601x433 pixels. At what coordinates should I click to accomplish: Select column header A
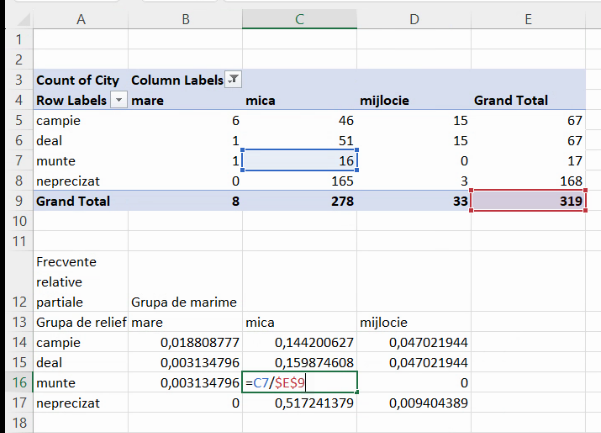click(79, 19)
